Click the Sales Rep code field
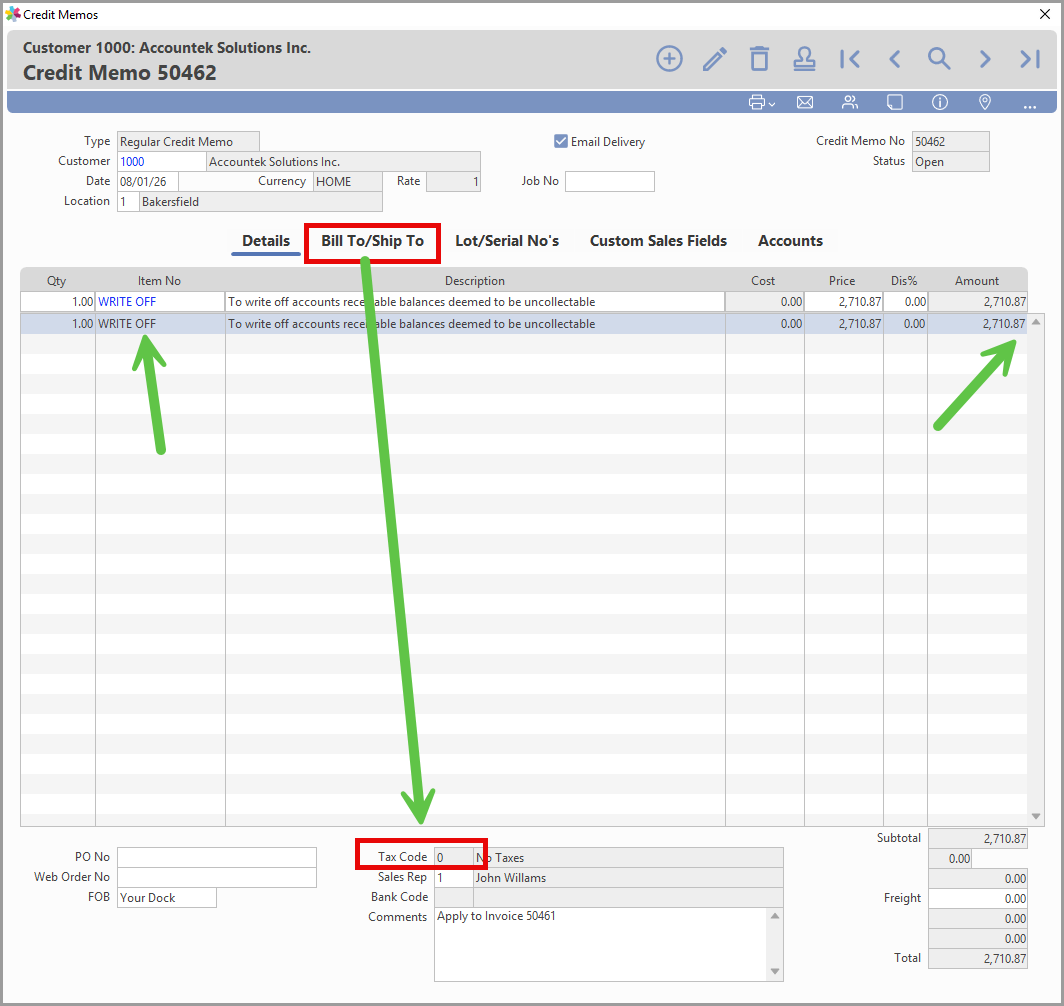The image size is (1064, 1006). (x=453, y=878)
